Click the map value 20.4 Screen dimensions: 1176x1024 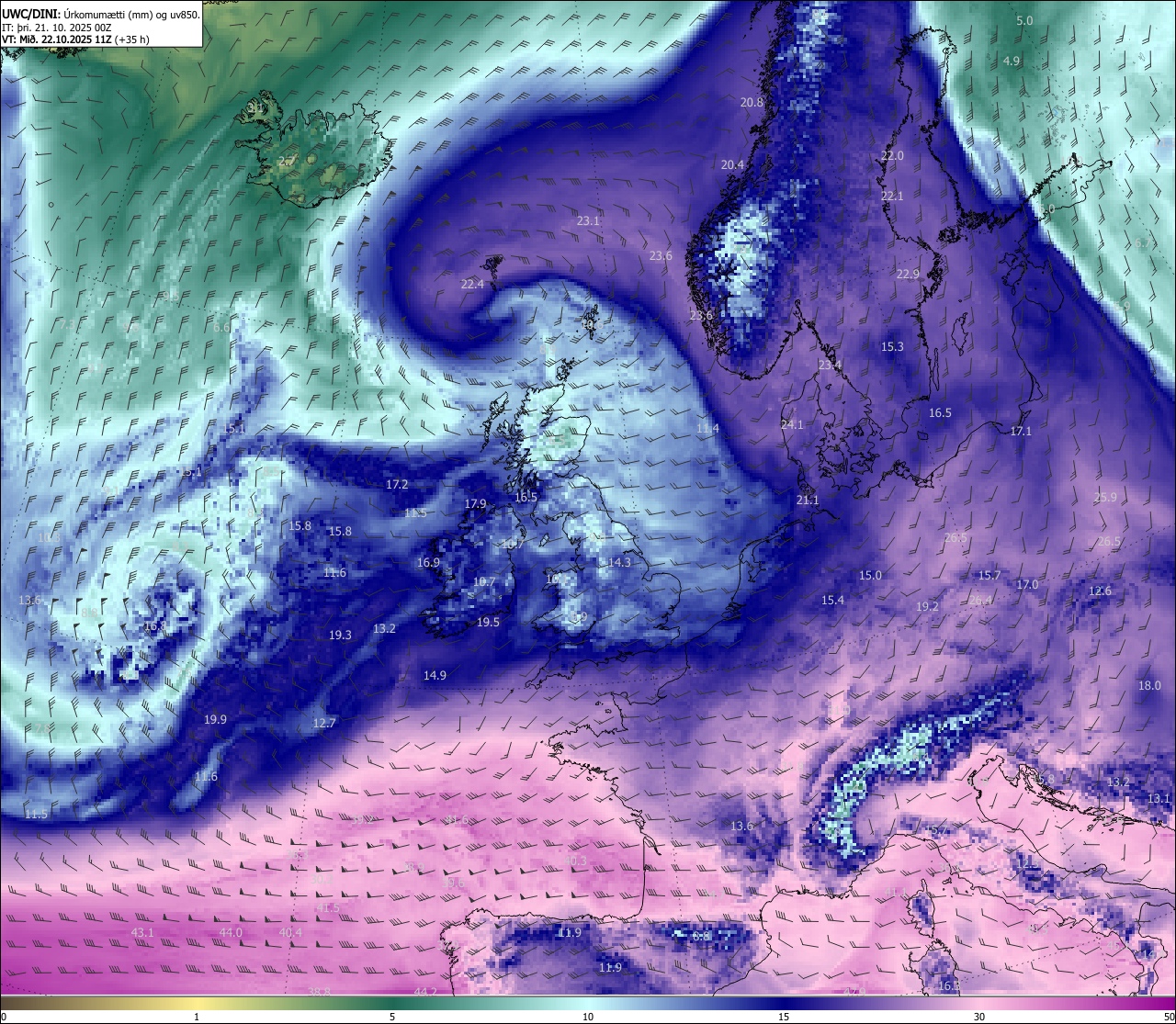(732, 164)
